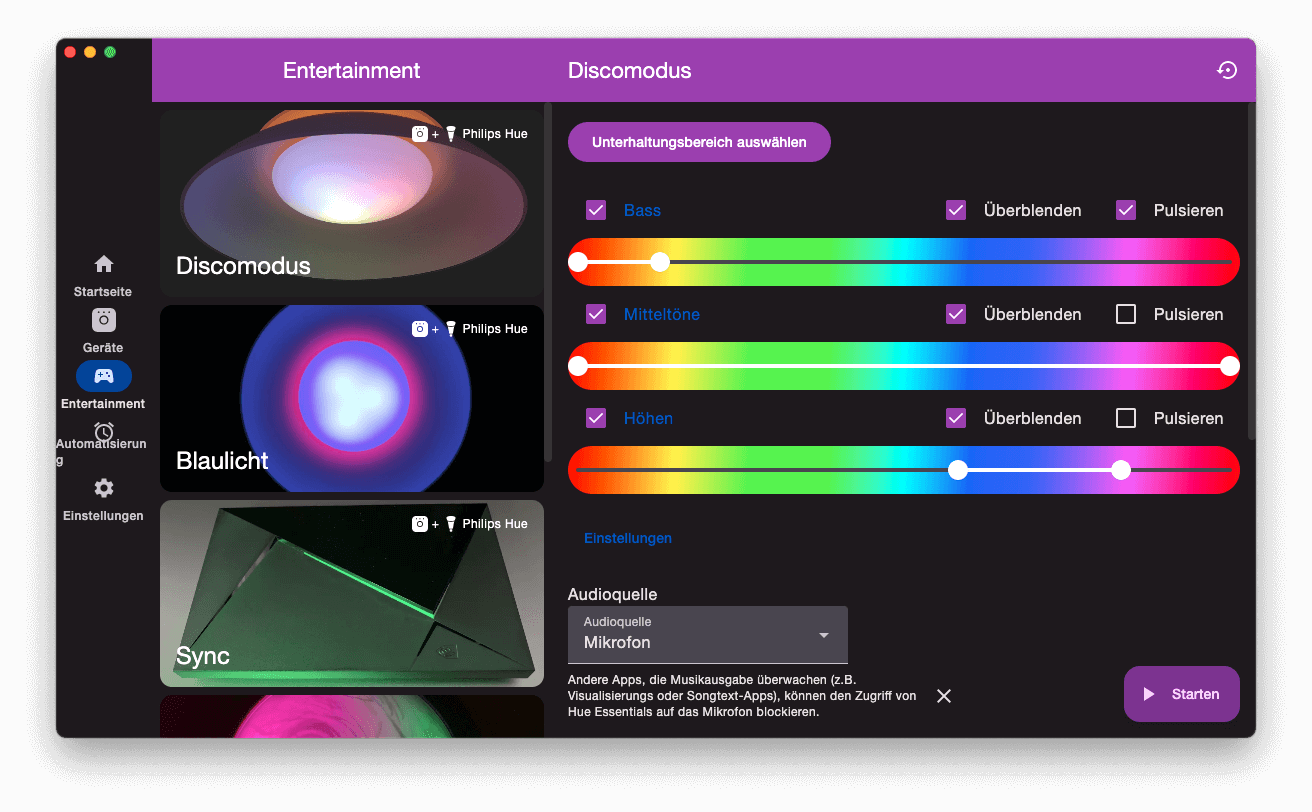Click the right handle of Bass color slider
The height and width of the screenshot is (812, 1312).
pyautogui.click(x=660, y=262)
